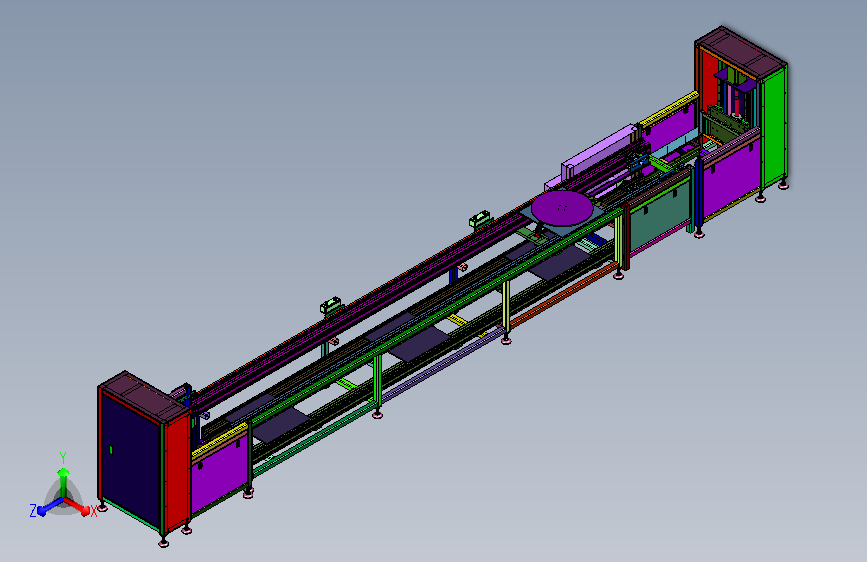Click the green Y axis arrow of the triad
The image size is (867, 562).
point(63,483)
